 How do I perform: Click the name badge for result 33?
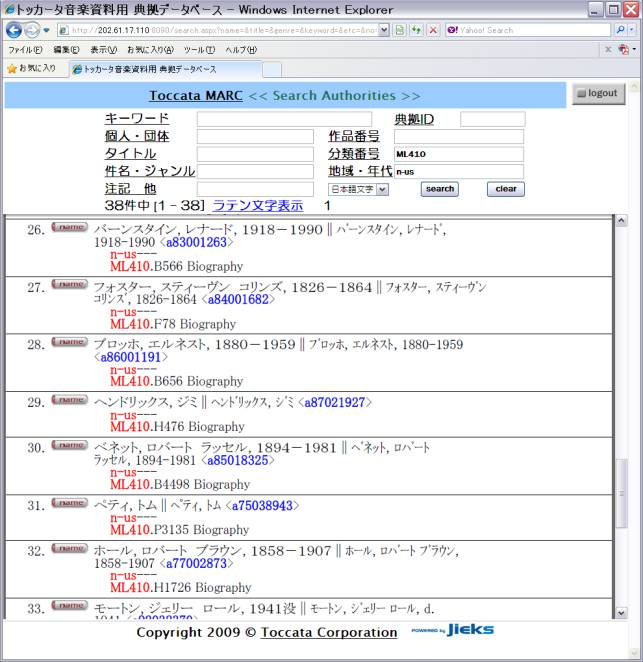click(70, 605)
